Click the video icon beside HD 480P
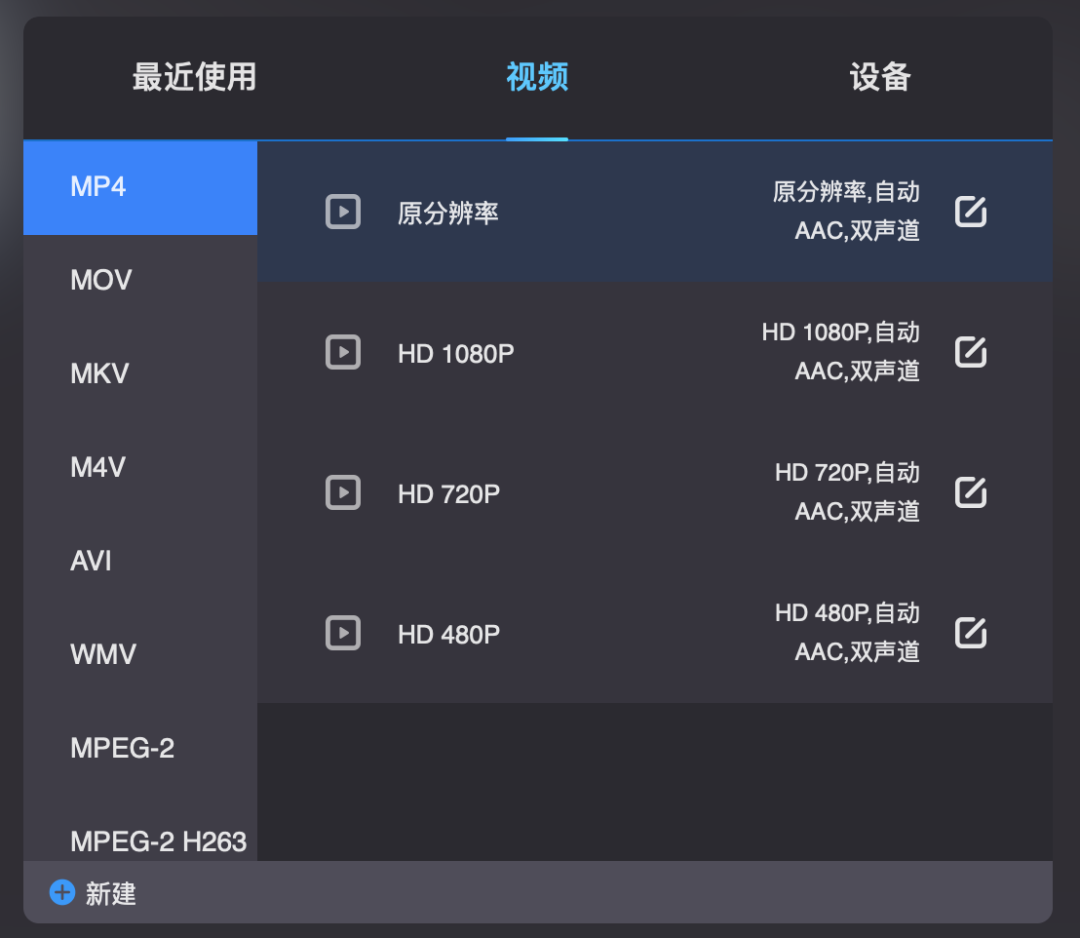This screenshot has height=938, width=1080. coord(343,632)
